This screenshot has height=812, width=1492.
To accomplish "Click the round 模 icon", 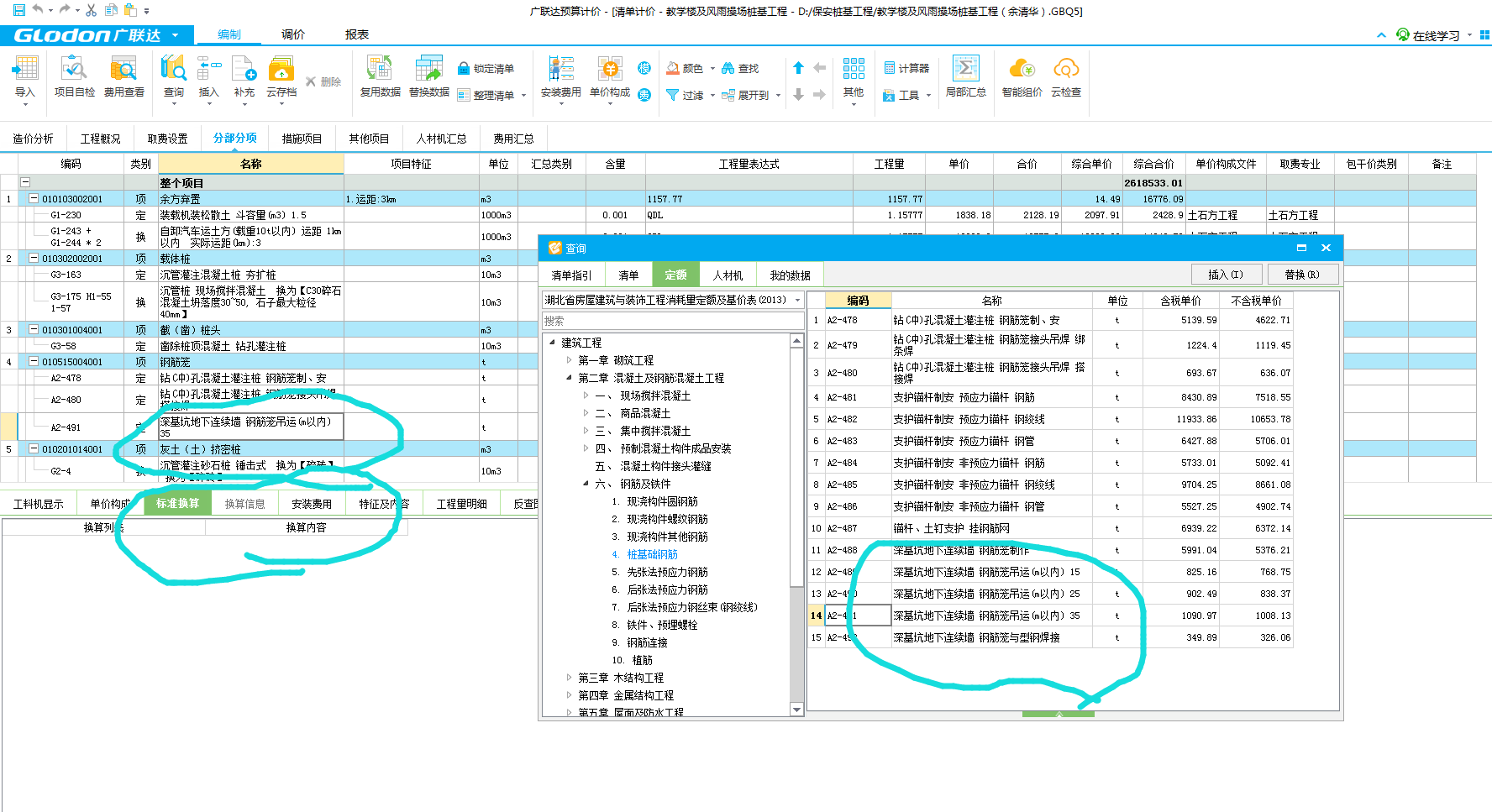I will pyautogui.click(x=644, y=68).
